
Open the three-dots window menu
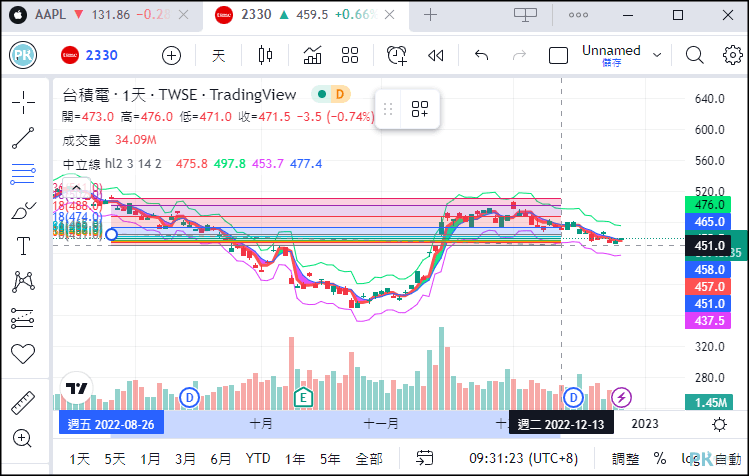click(578, 15)
